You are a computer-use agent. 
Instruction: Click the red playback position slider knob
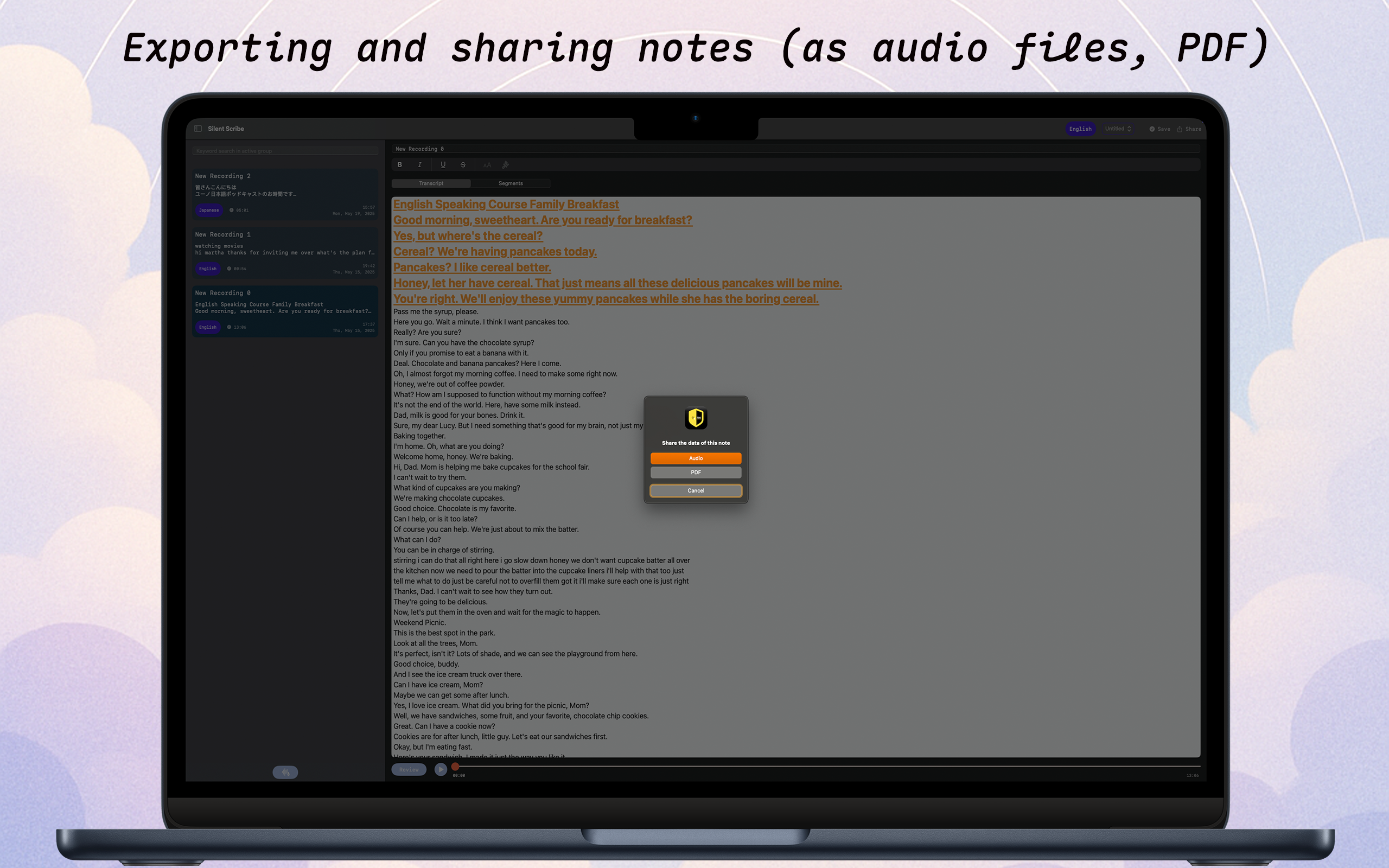point(455,767)
